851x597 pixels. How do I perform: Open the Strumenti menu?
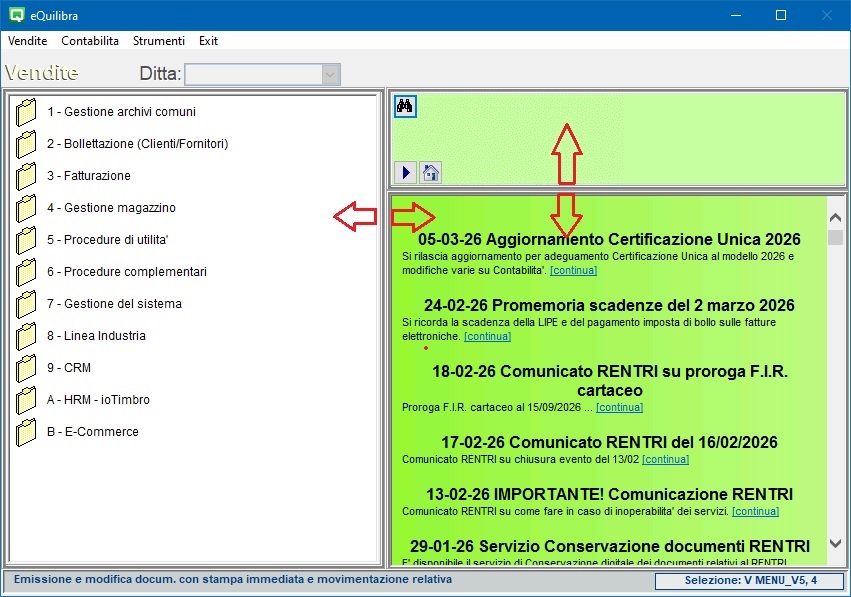159,41
